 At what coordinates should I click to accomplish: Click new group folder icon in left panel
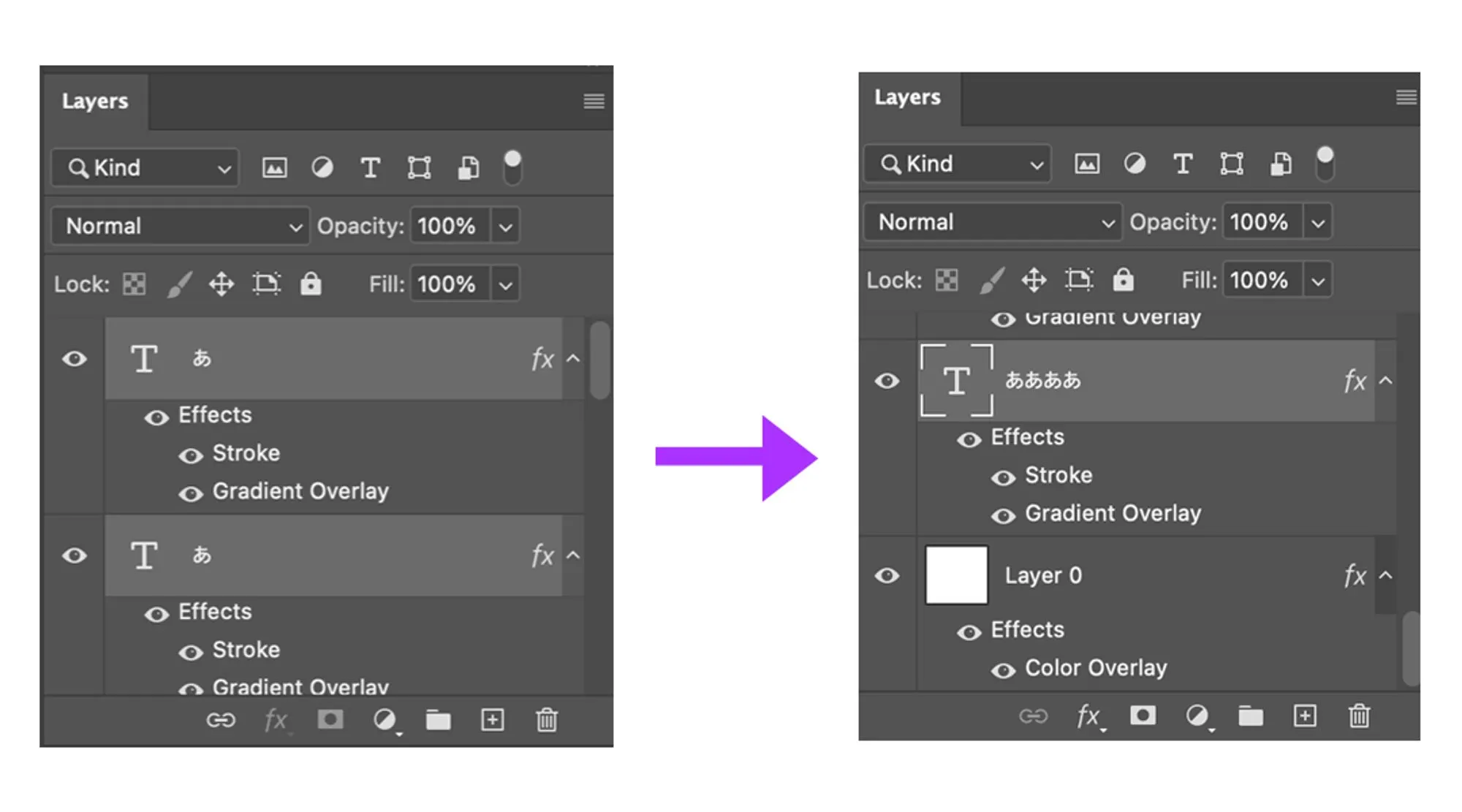pos(438,720)
